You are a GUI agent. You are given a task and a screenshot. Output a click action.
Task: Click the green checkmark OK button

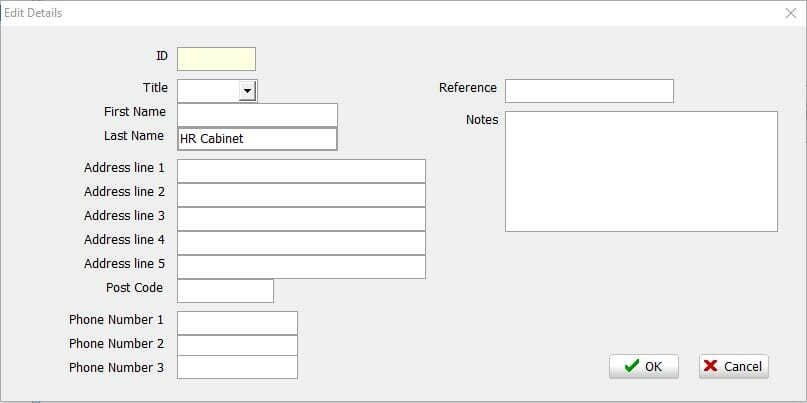643,366
